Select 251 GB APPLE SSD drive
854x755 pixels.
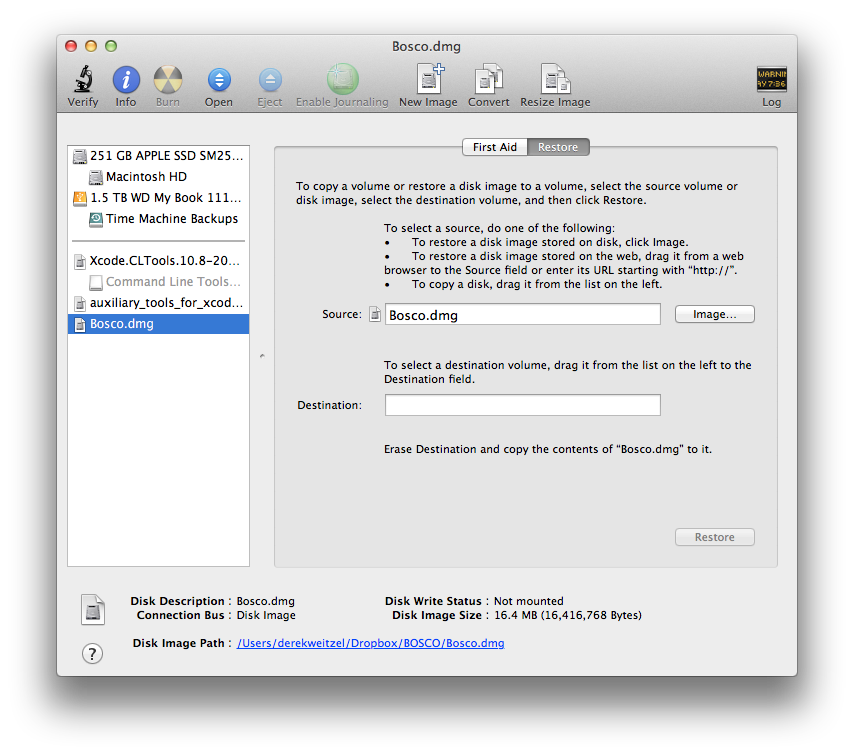(x=158, y=156)
